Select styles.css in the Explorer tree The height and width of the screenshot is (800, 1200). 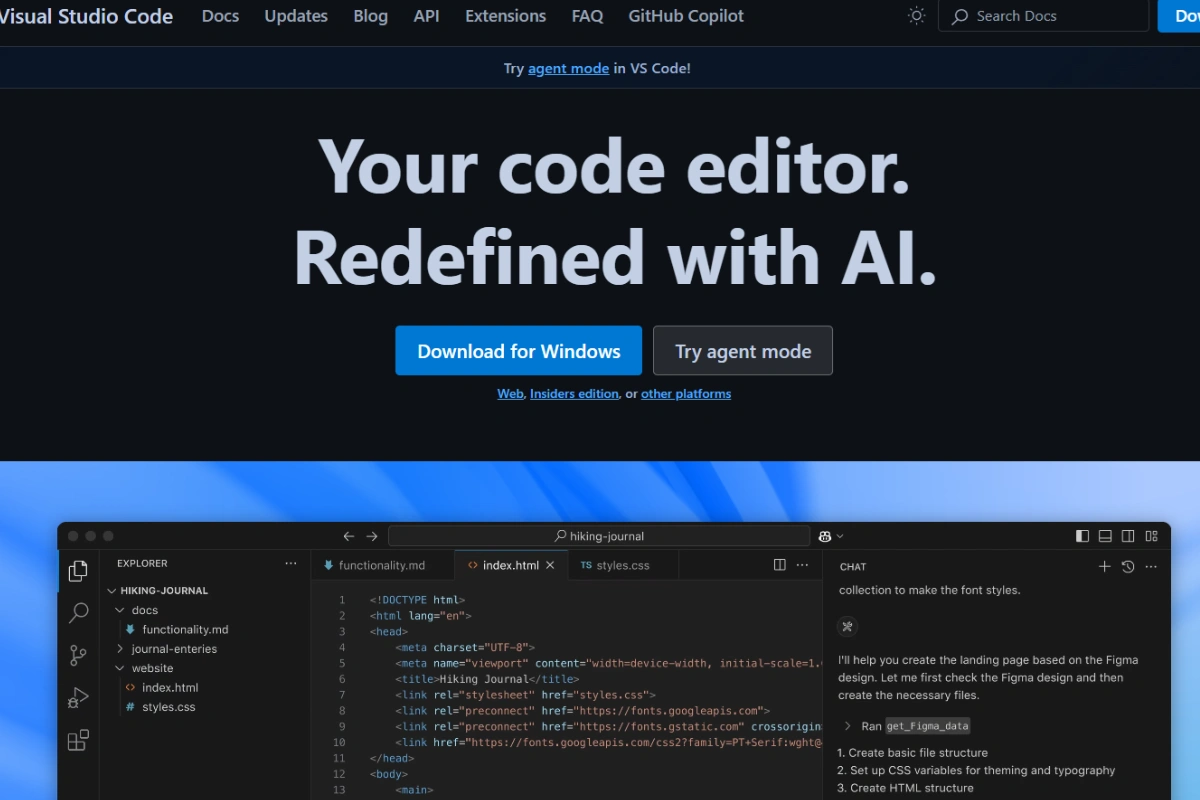(168, 707)
